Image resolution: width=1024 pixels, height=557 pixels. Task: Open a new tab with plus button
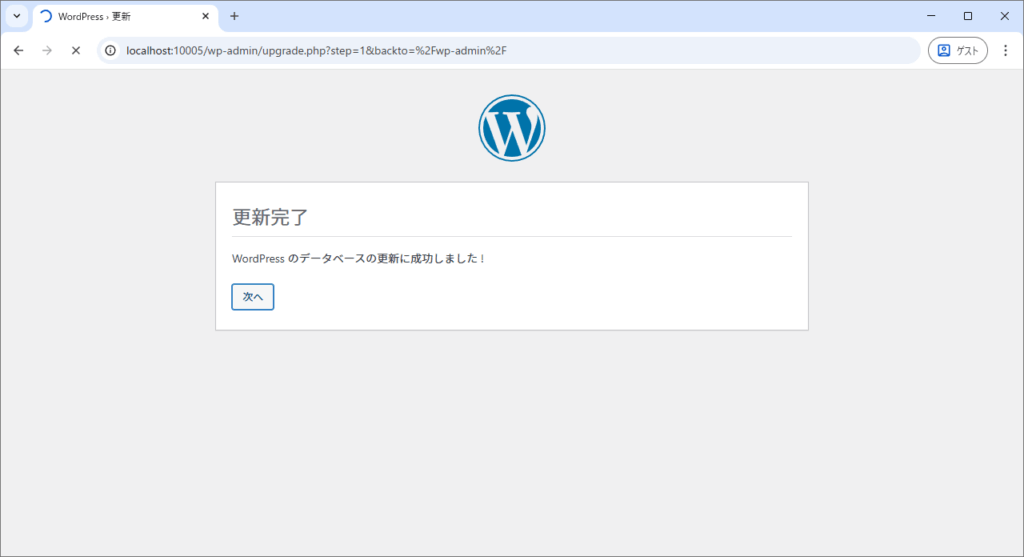click(234, 16)
